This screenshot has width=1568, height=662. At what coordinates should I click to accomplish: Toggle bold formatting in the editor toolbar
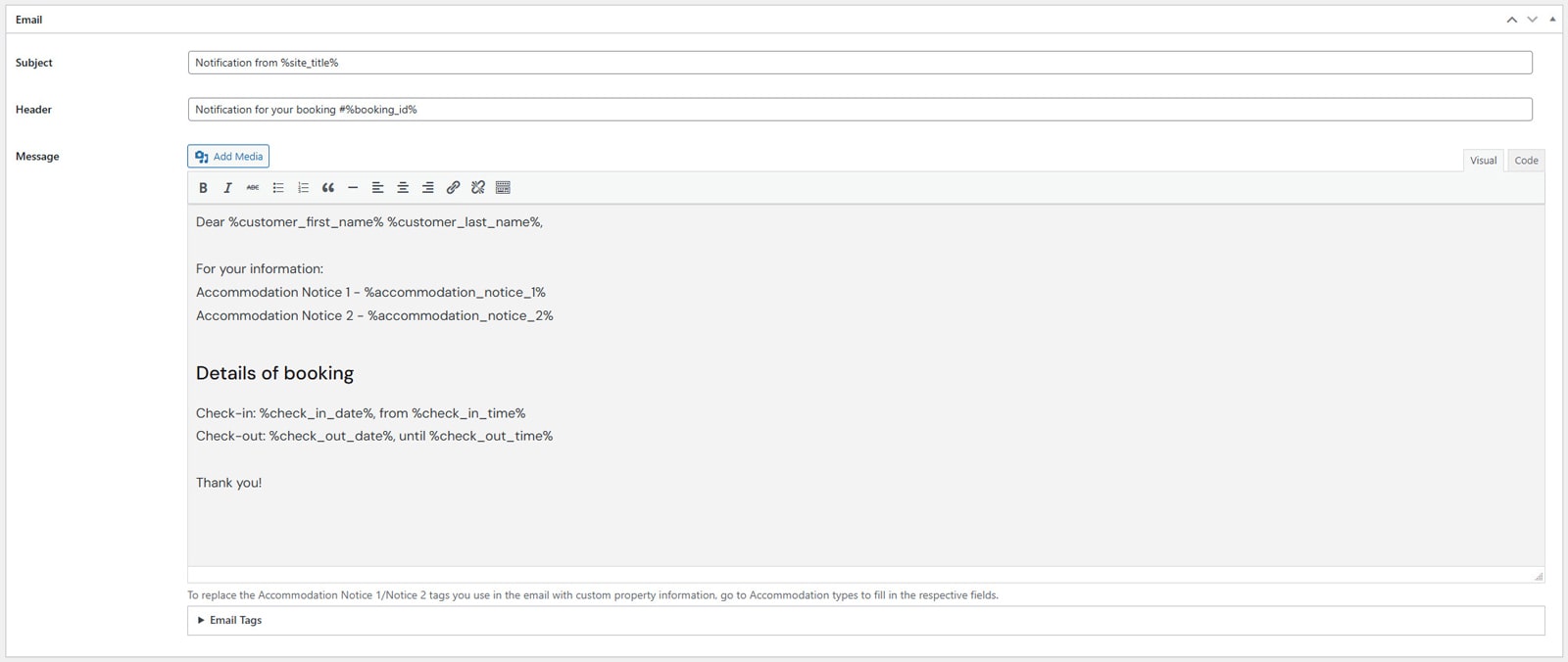pos(203,188)
